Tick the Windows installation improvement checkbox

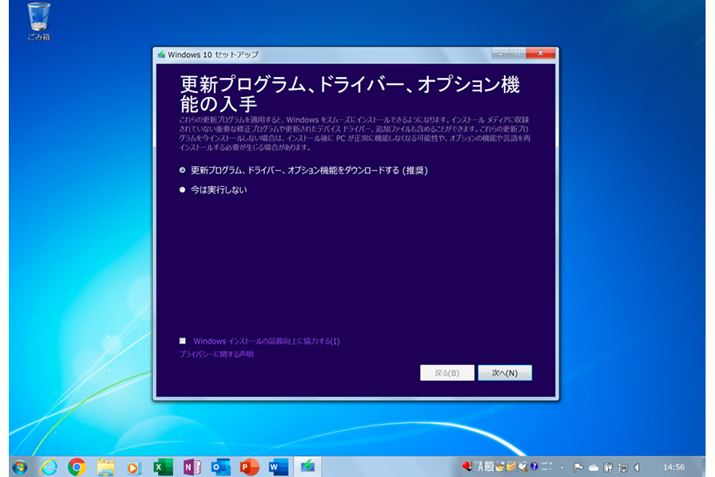[182, 341]
